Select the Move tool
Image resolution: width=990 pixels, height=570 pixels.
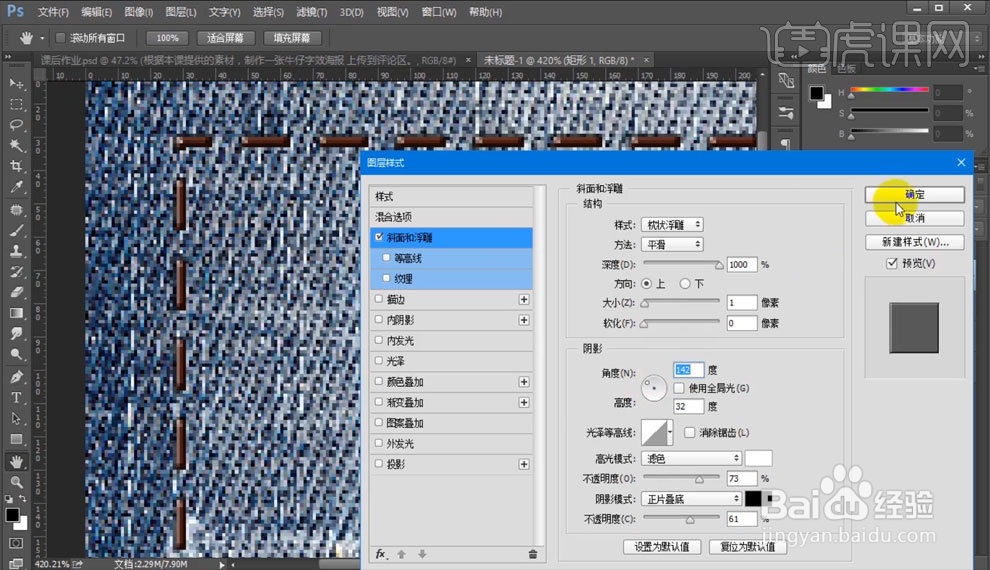point(16,83)
